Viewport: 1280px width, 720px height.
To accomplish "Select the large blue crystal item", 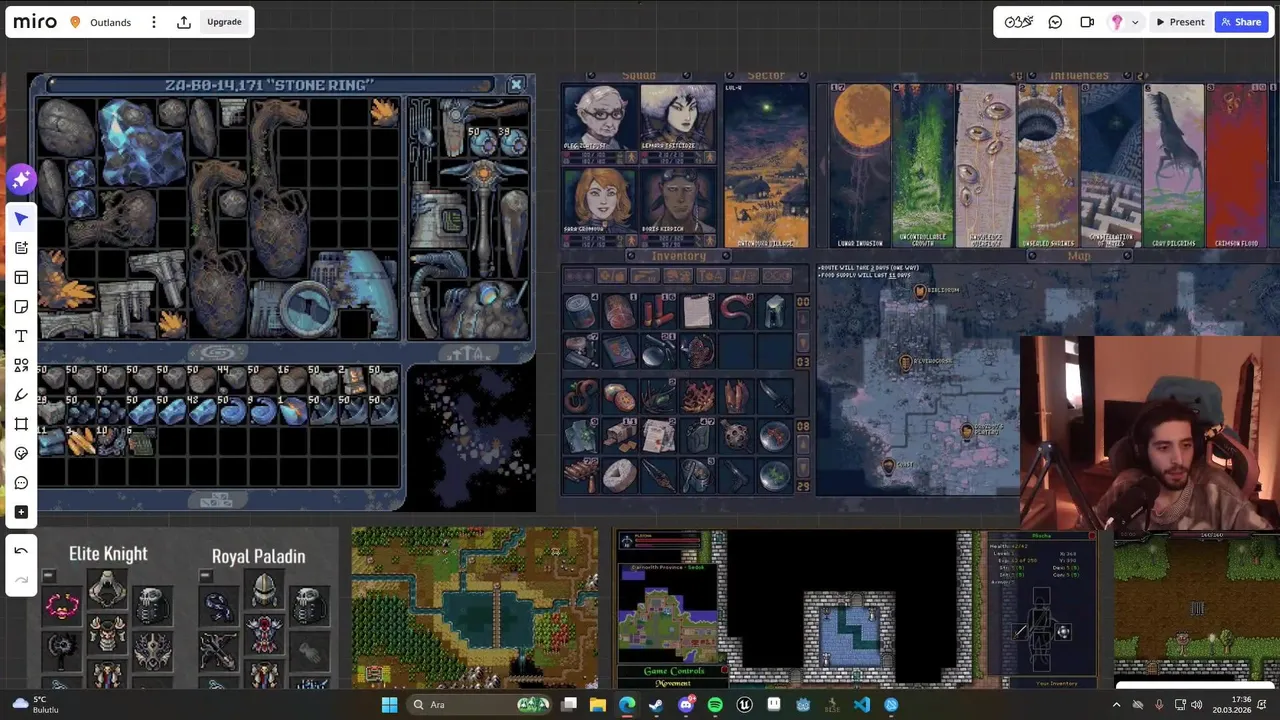I will click(140, 143).
